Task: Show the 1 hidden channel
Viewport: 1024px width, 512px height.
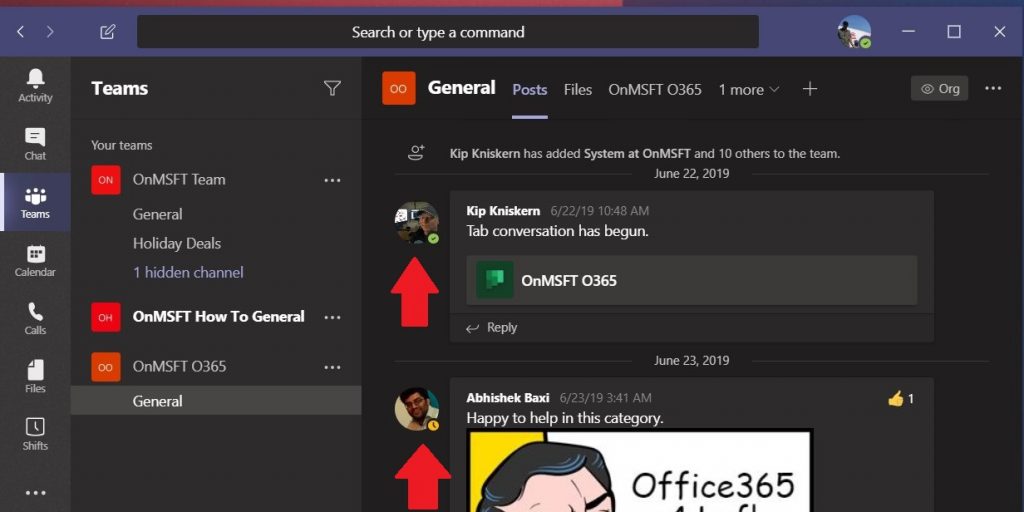Action: pyautogui.click(x=188, y=272)
